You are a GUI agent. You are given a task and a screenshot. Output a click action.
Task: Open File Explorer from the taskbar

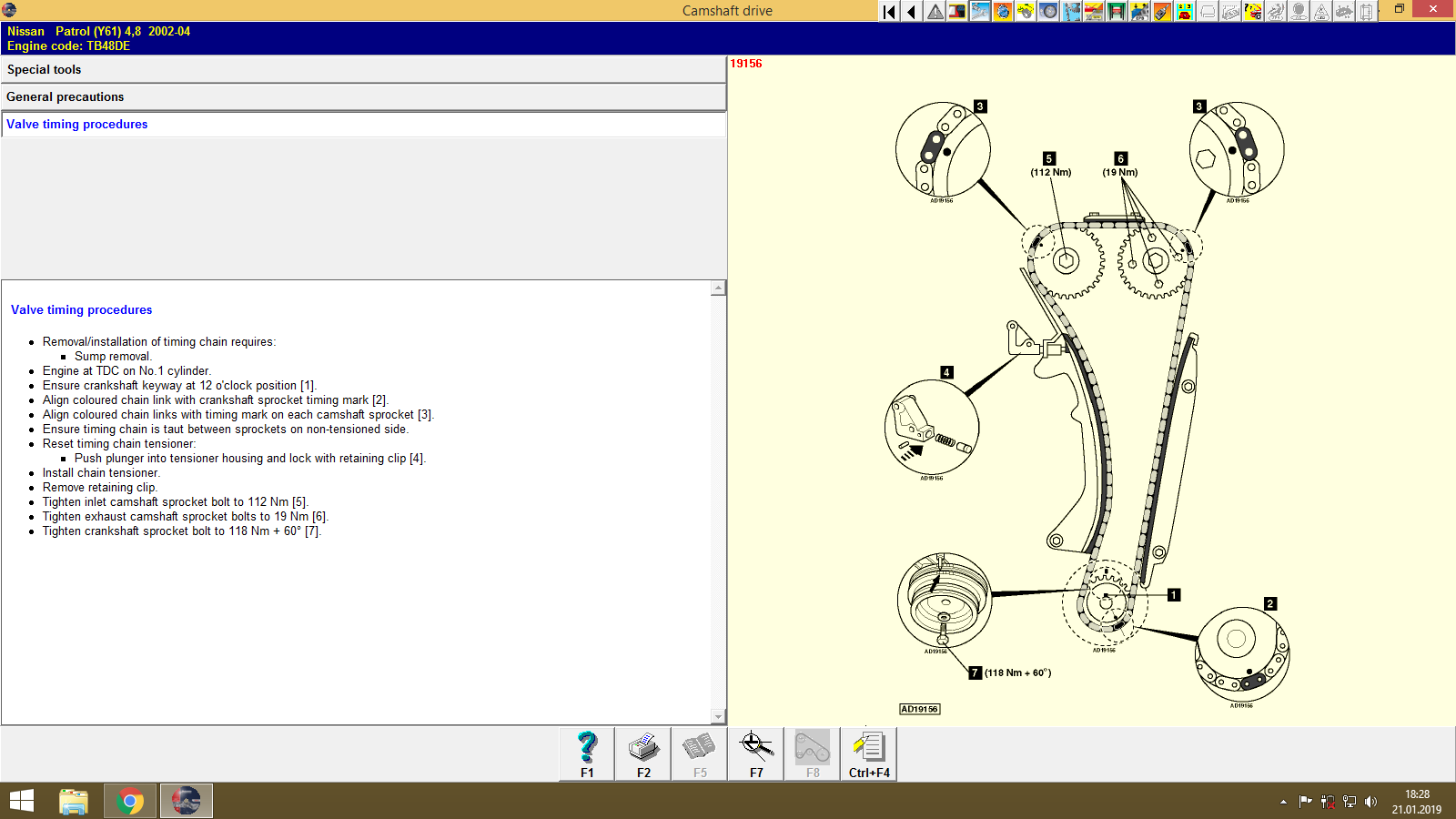(x=74, y=801)
